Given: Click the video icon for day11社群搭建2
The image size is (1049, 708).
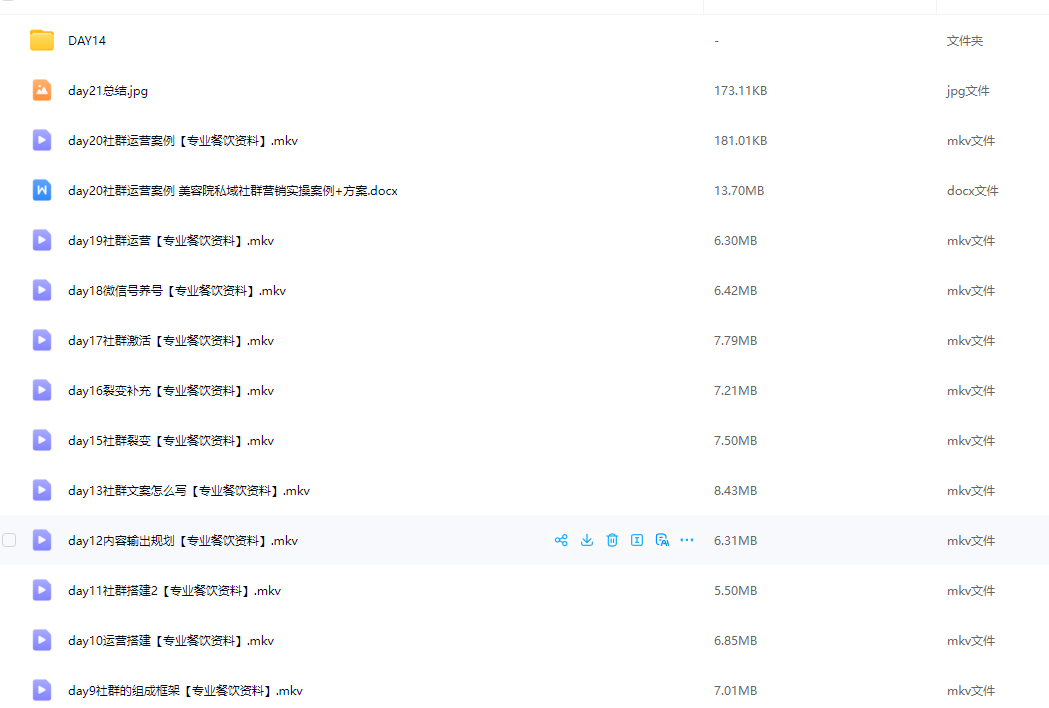Looking at the screenshot, I should click(x=42, y=590).
